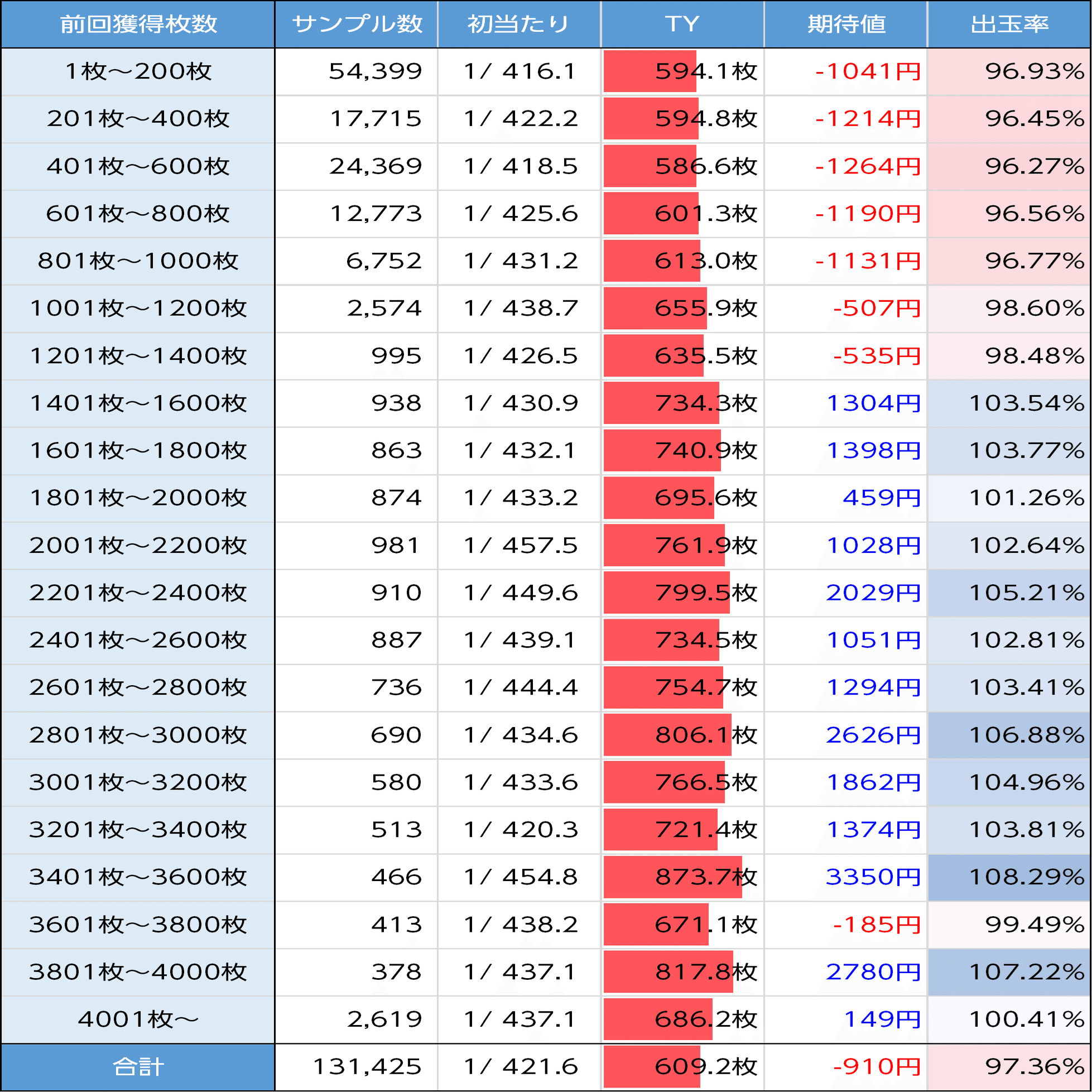Select the 3350円 expected value cell

pos(873,877)
